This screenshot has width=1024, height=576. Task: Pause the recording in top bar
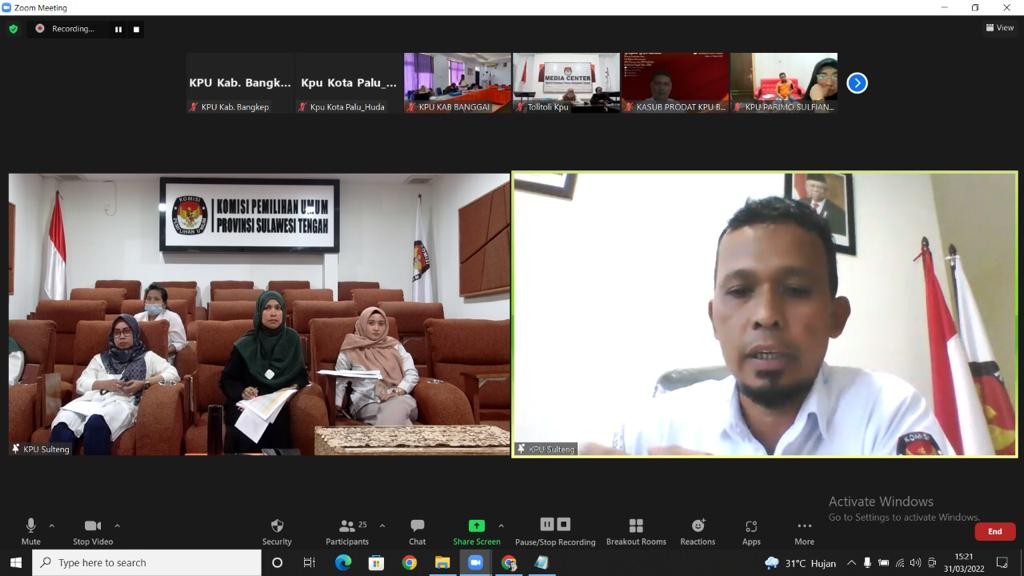point(118,29)
